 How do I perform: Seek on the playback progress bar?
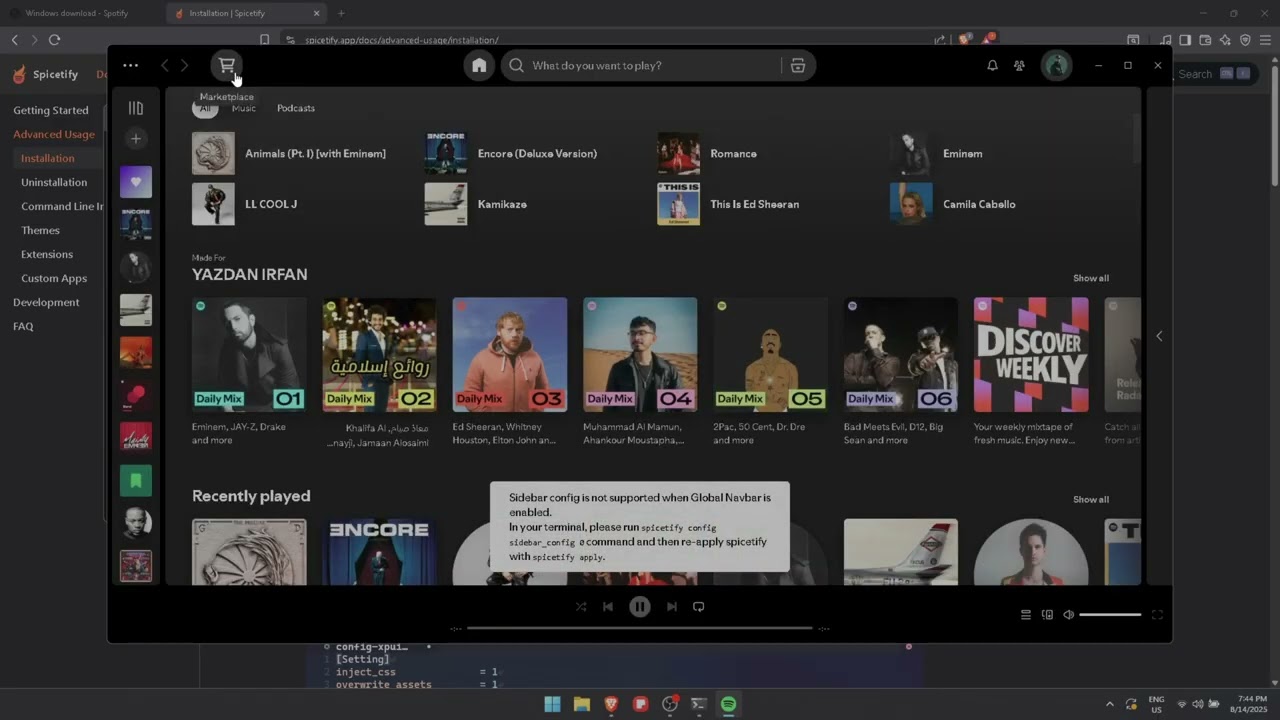[x=640, y=628]
